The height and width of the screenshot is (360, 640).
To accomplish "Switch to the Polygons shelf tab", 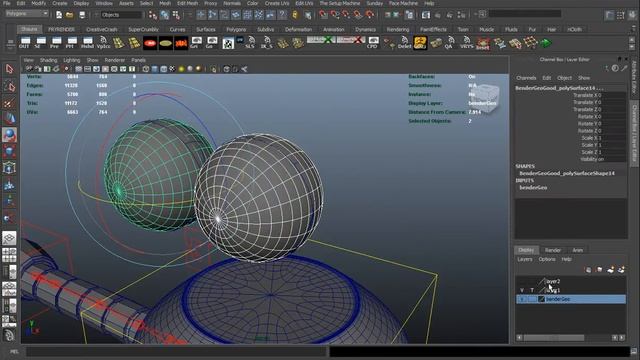I will (x=236, y=29).
